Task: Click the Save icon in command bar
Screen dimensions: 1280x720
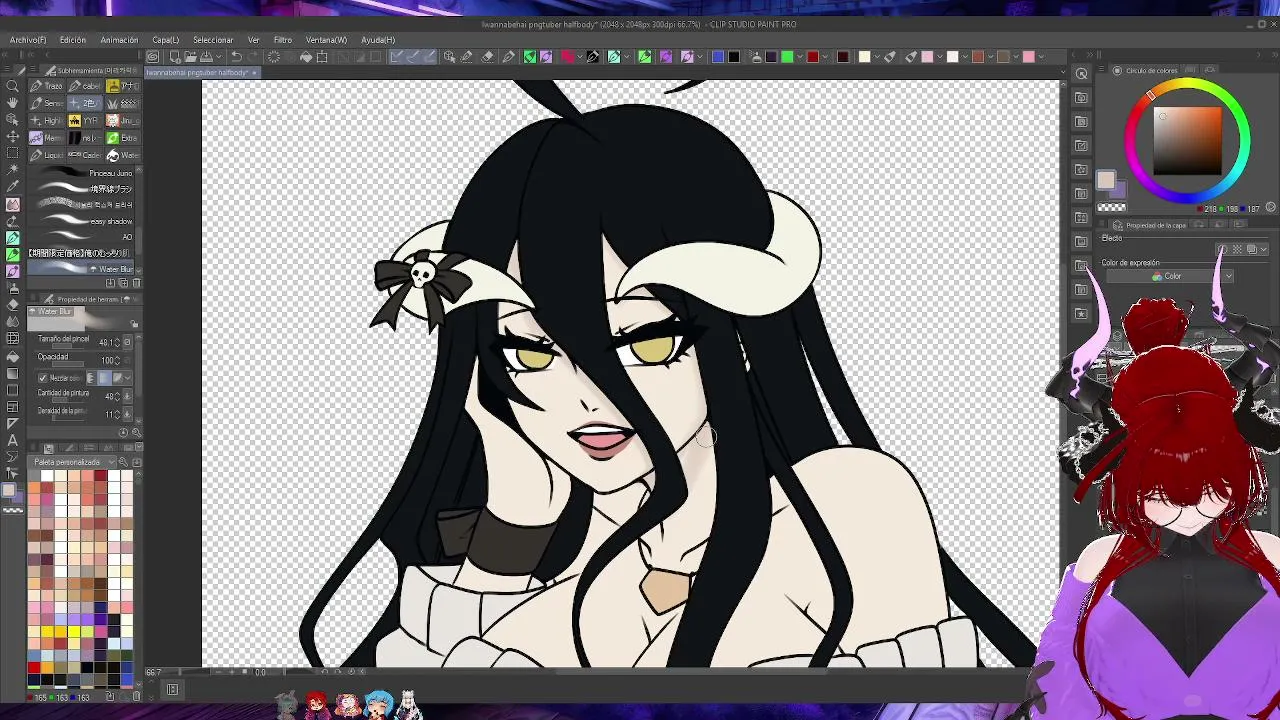Action: tap(205, 57)
